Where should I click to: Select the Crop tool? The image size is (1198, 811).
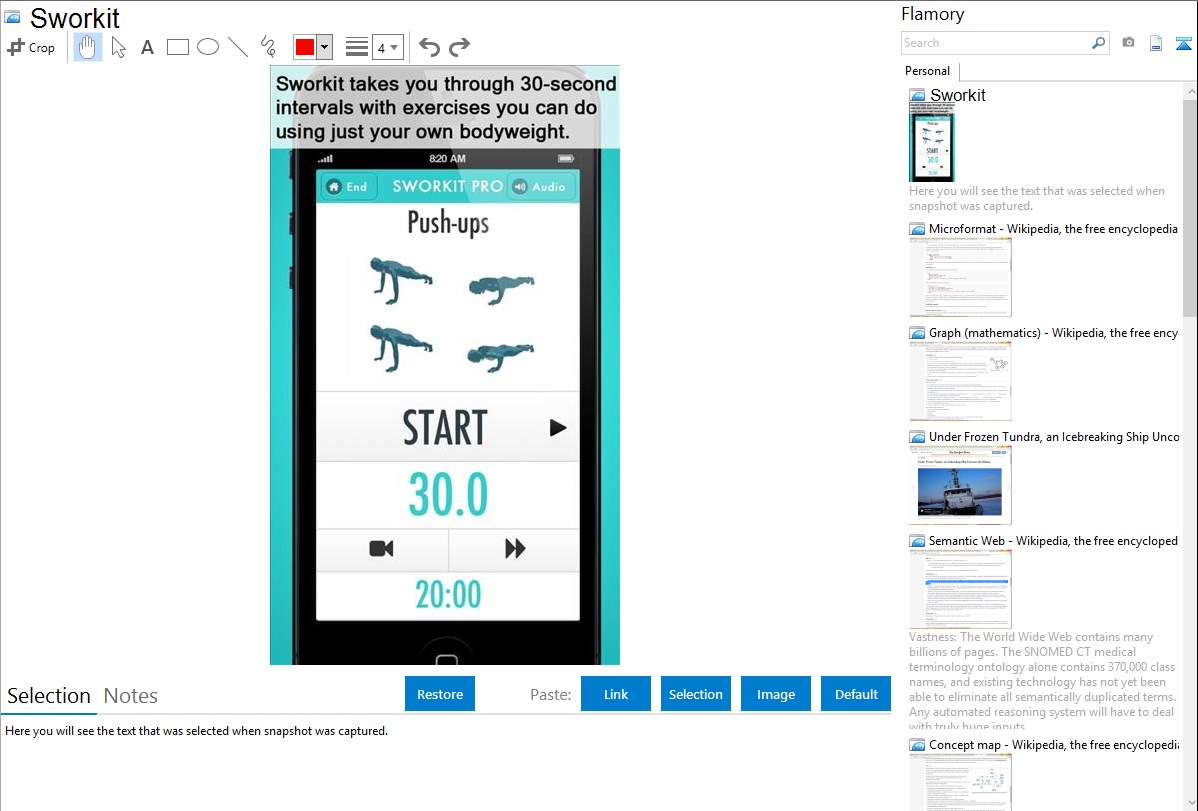click(x=31, y=47)
